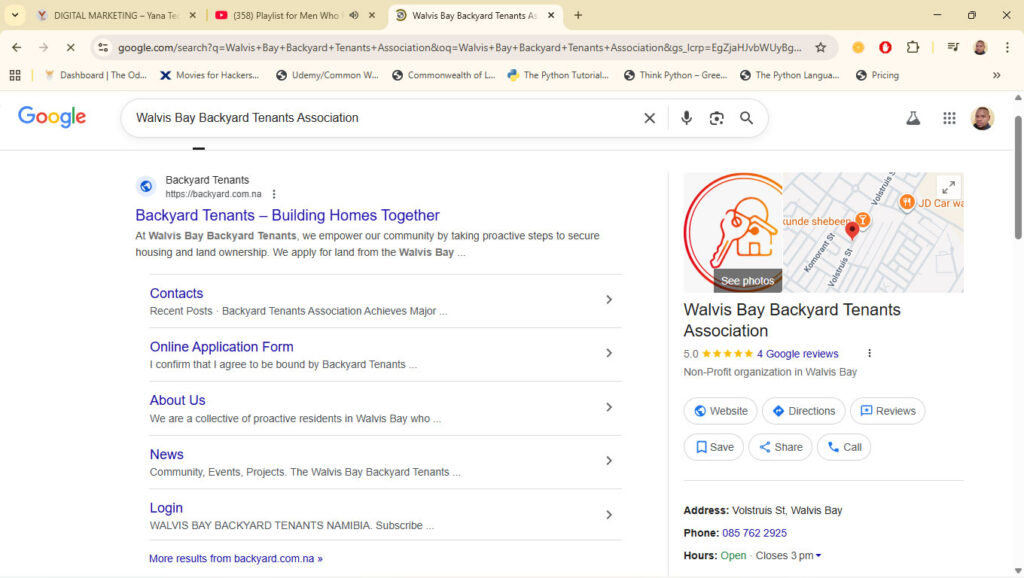
Task: Open Google apps grid icon
Action: pos(949,118)
